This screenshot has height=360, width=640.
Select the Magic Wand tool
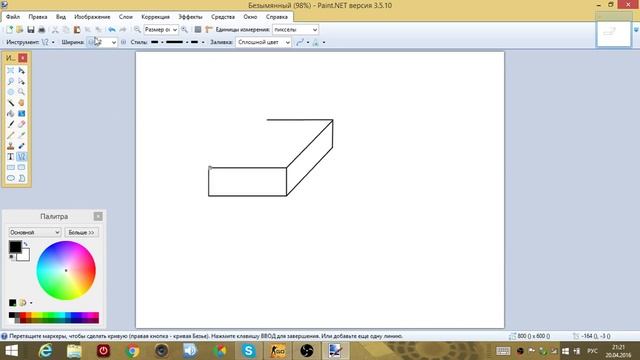(x=11, y=103)
